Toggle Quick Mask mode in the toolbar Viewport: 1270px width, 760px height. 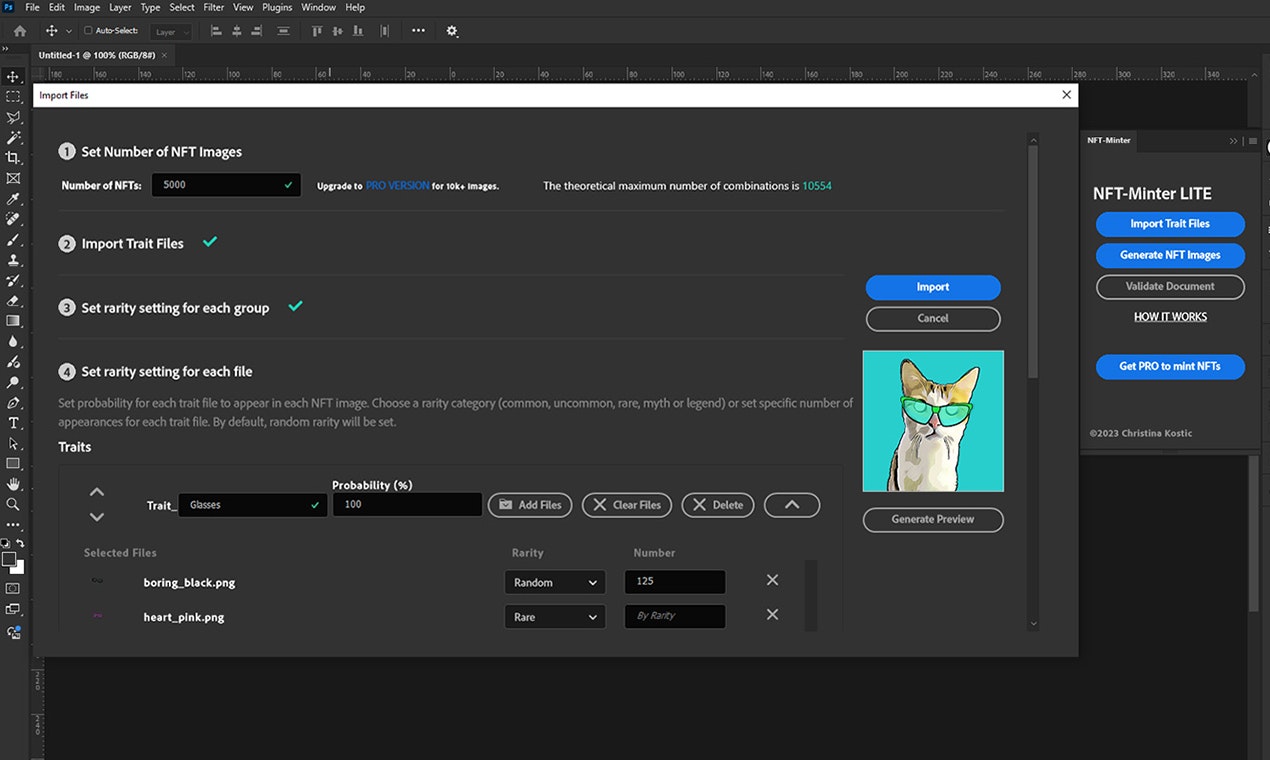[13, 588]
